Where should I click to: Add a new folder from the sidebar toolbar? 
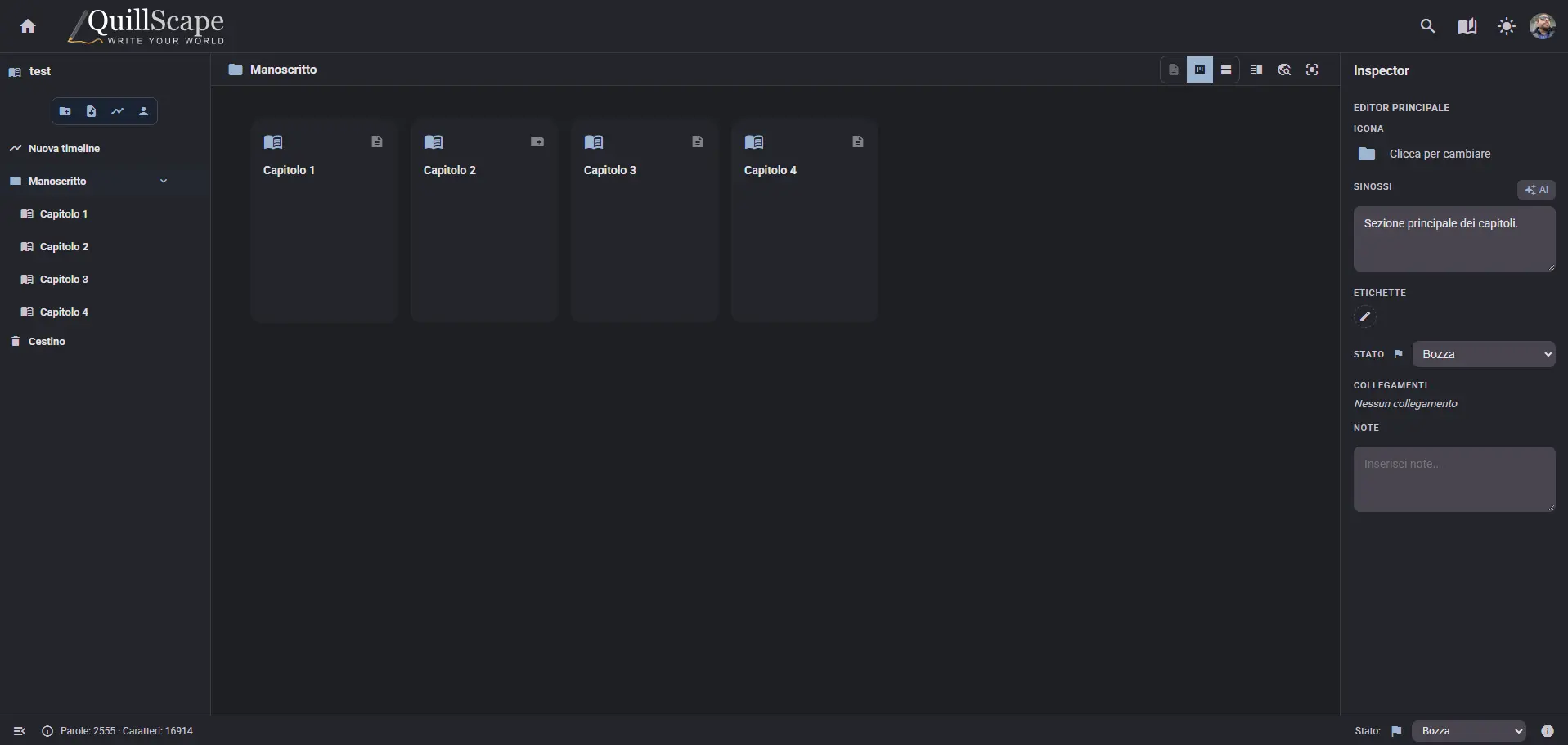tap(65, 111)
